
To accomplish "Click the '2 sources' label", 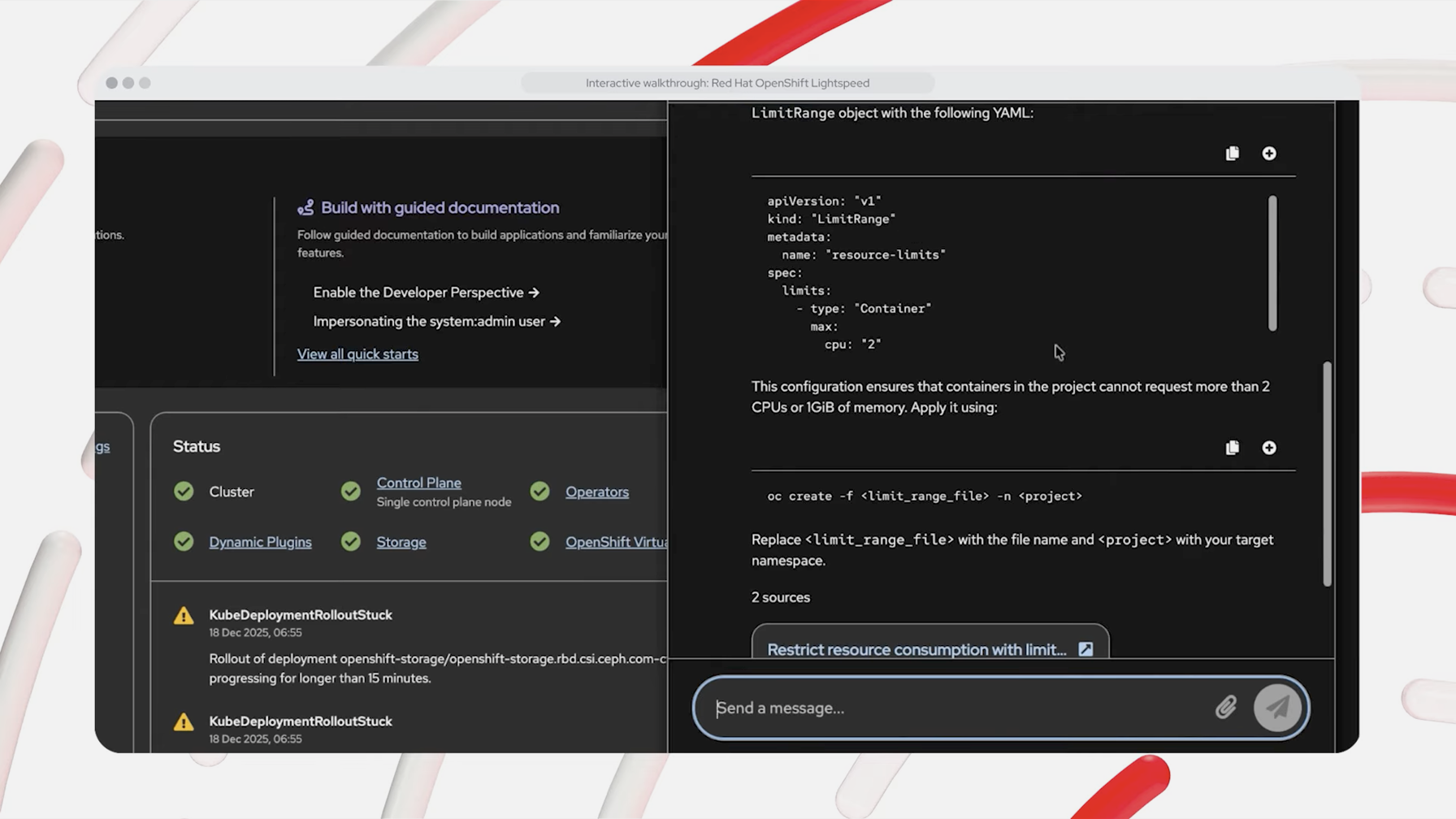I will click(x=780, y=597).
